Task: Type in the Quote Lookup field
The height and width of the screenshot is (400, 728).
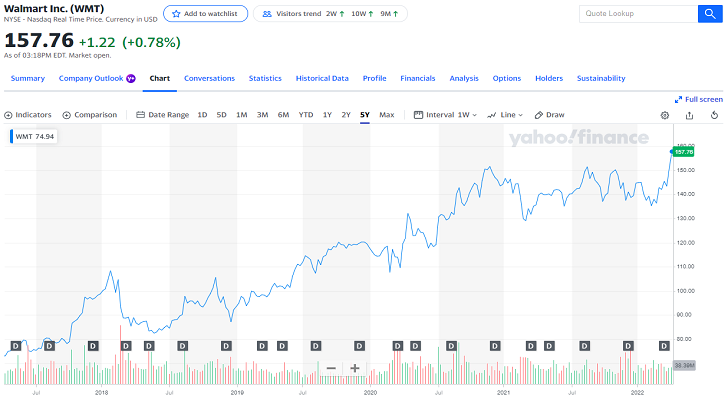Action: [x=637, y=14]
